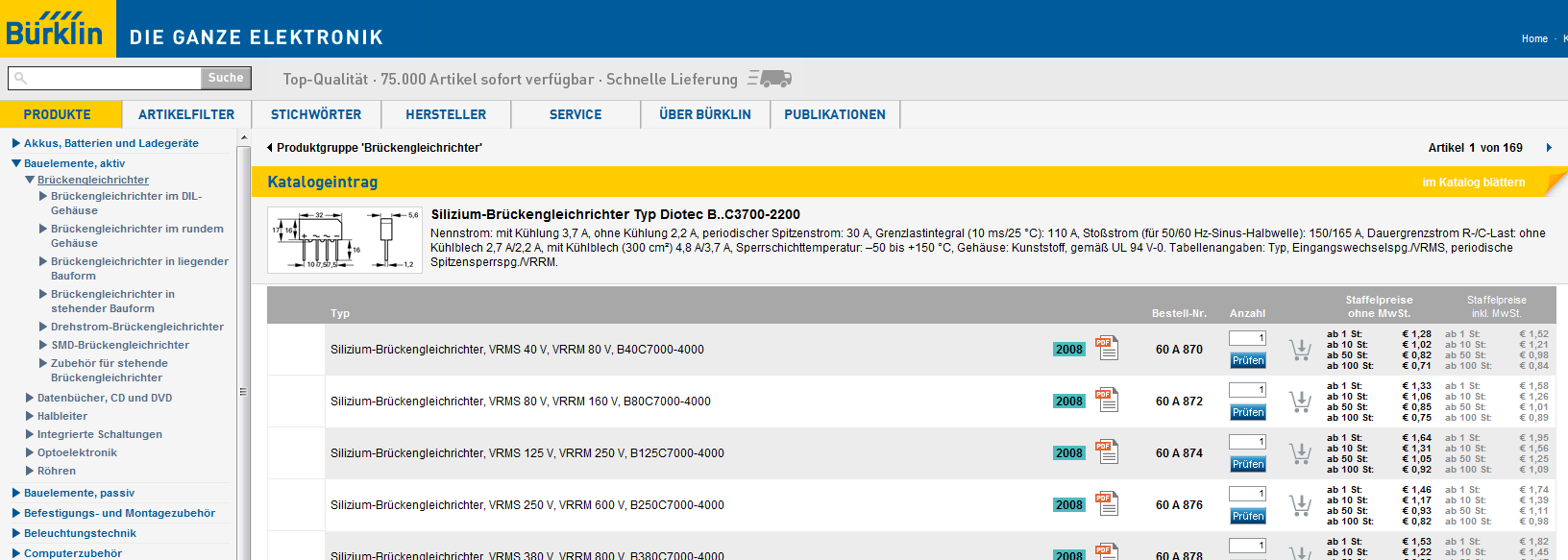Open PDF datasheet for B125C7000-4000
Screen dimensions: 1568x560
[x=1107, y=451]
